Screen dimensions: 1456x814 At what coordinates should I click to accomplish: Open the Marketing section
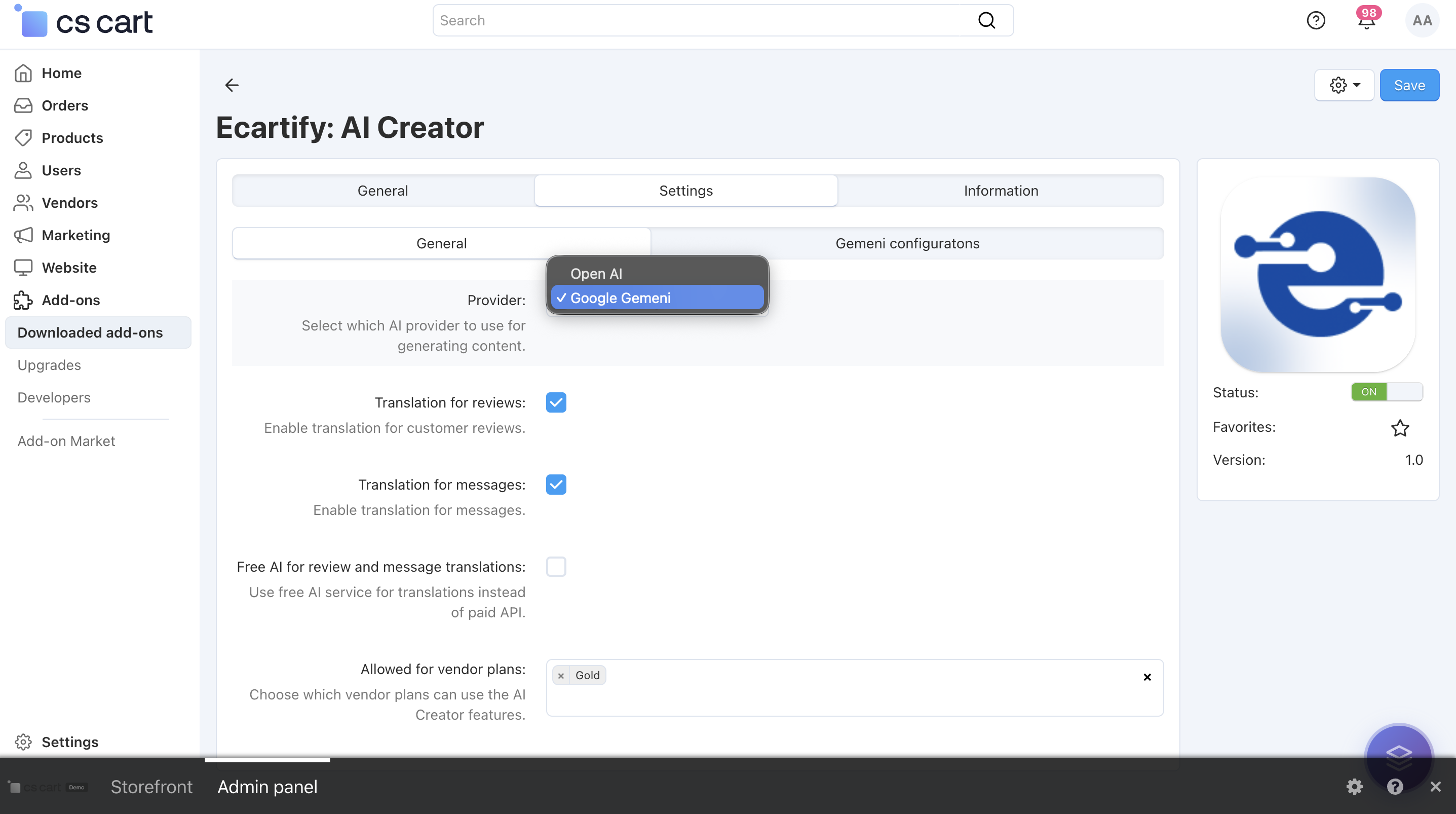(76, 235)
